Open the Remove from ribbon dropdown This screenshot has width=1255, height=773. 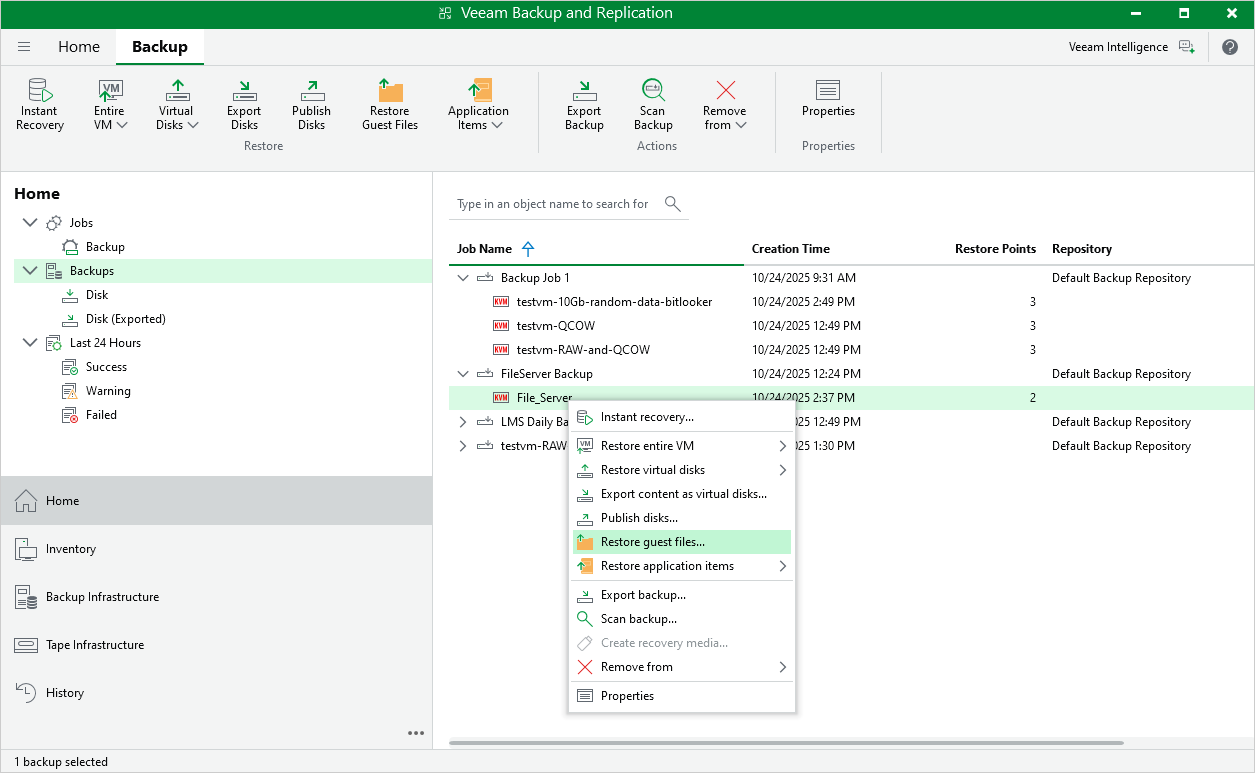[x=725, y=105]
